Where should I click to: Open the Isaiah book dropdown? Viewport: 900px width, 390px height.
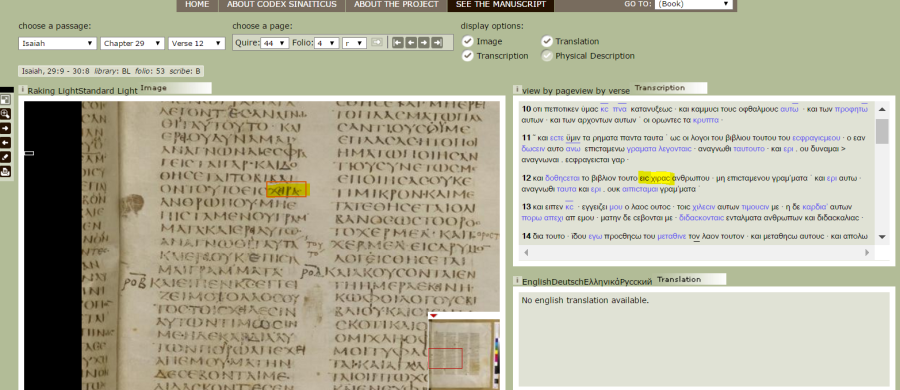(57, 44)
